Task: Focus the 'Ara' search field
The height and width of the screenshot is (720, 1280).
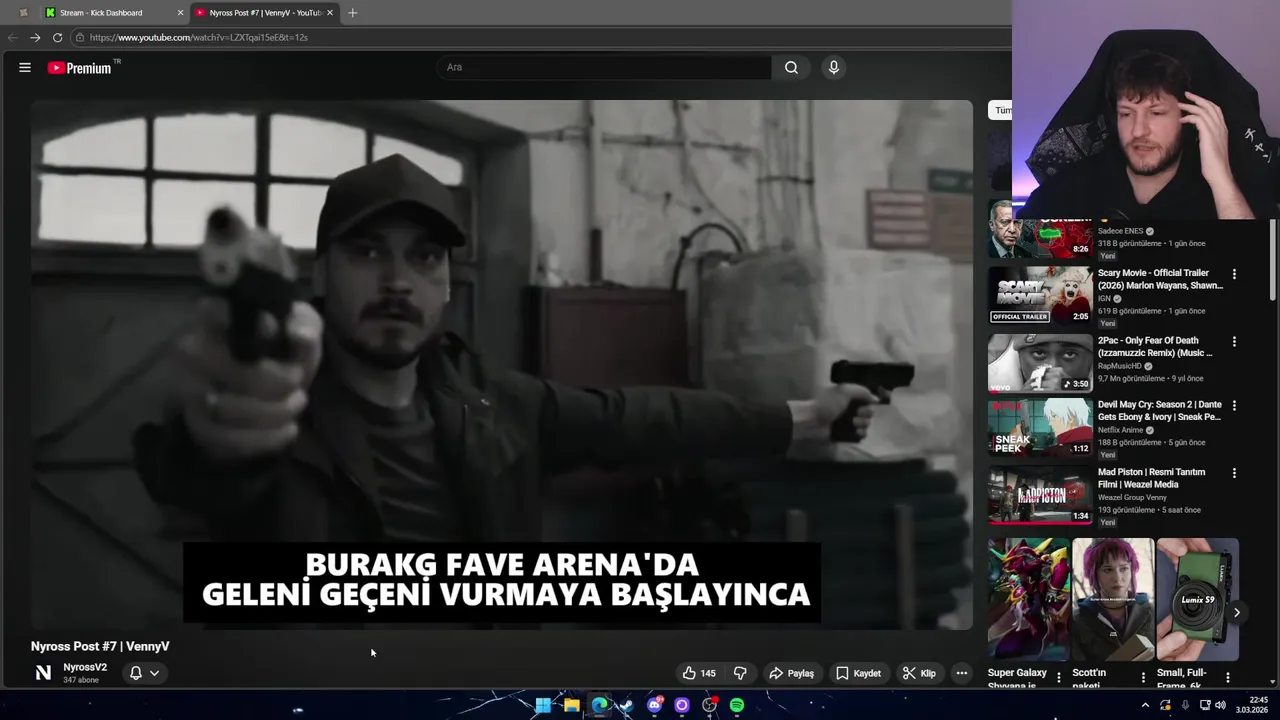Action: tap(603, 68)
